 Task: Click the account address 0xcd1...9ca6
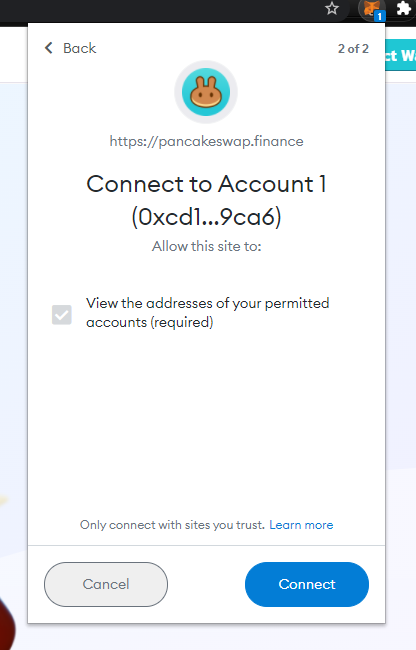click(x=206, y=217)
